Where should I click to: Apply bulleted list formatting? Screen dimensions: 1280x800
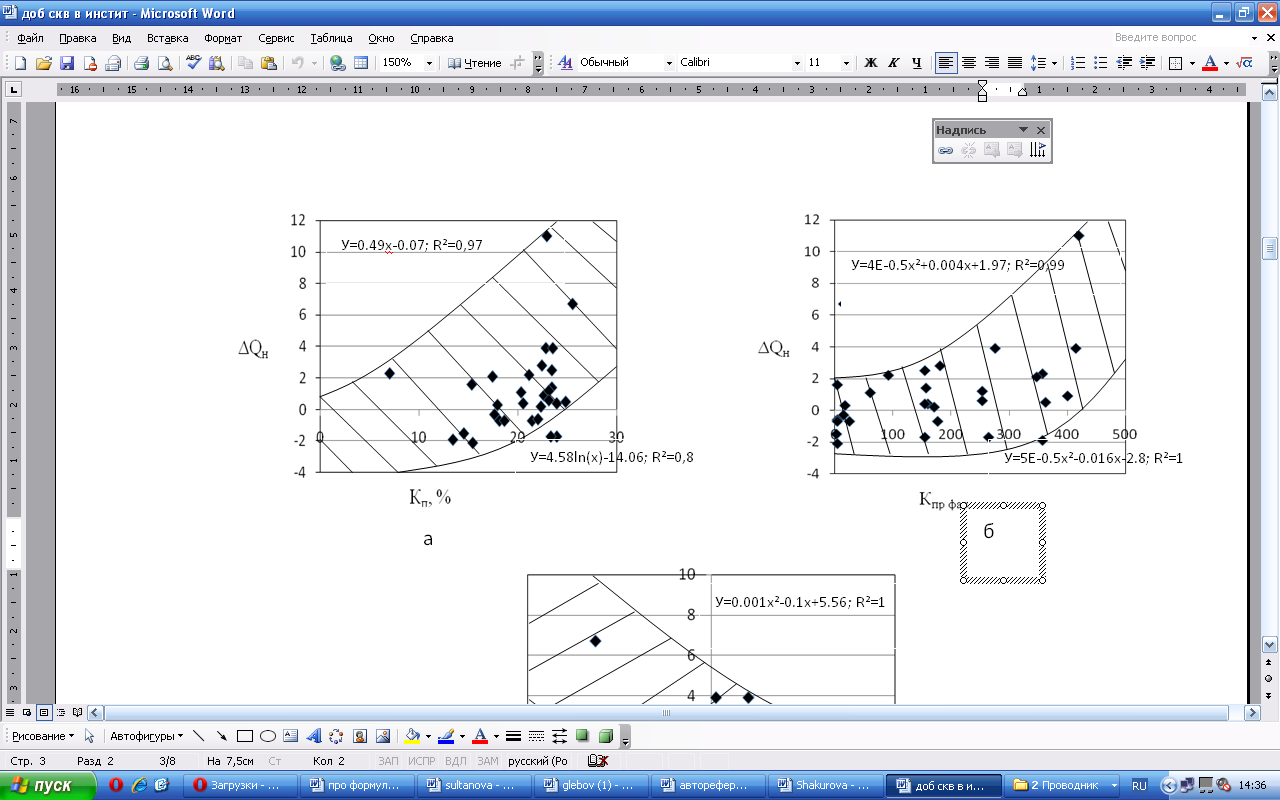[1101, 63]
